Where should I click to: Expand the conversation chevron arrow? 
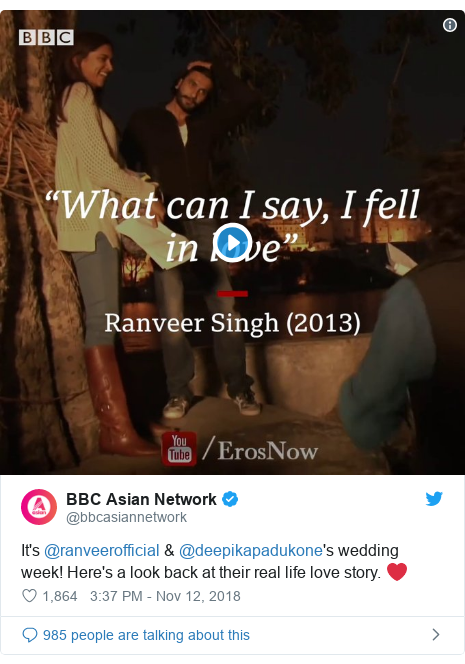pos(436,634)
